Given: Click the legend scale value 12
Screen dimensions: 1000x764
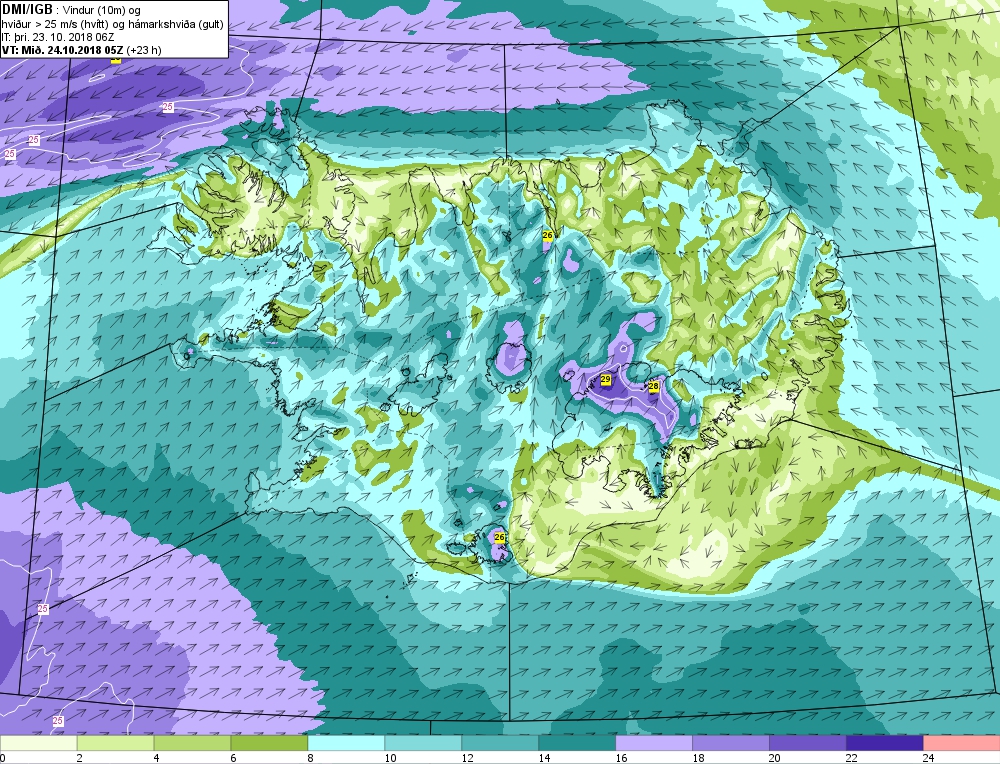Looking at the screenshot, I should (x=467, y=758).
